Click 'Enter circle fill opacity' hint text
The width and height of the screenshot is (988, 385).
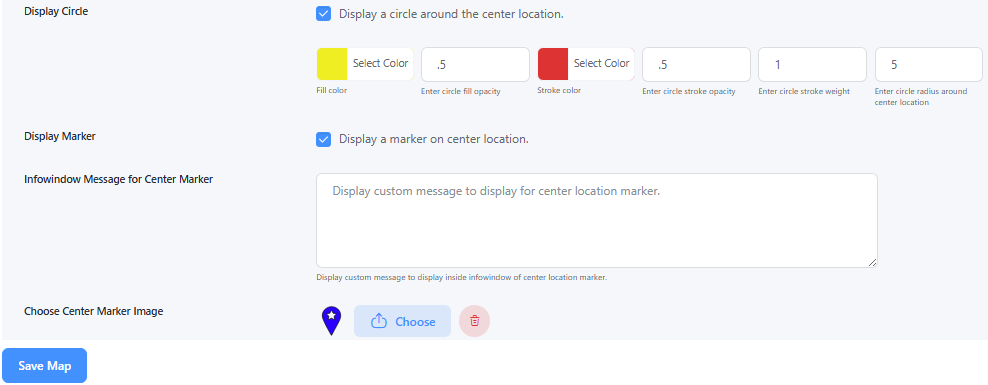coord(461,91)
